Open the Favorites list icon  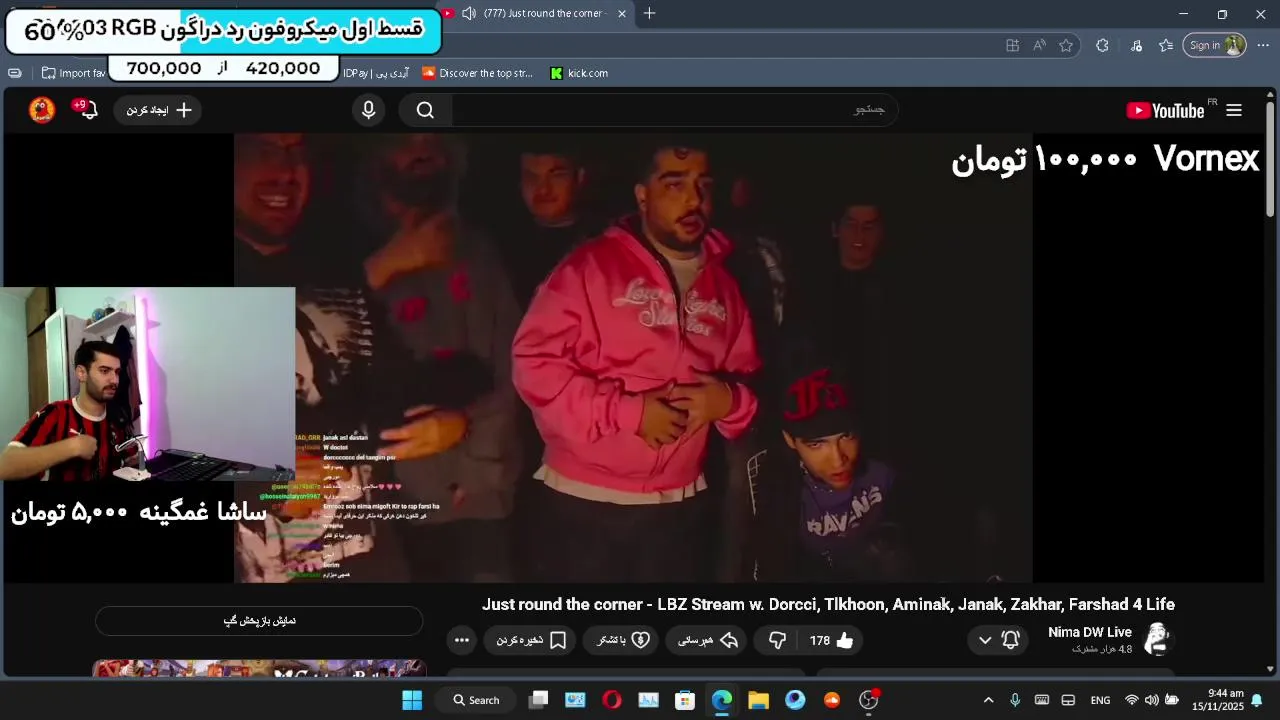tap(1166, 45)
